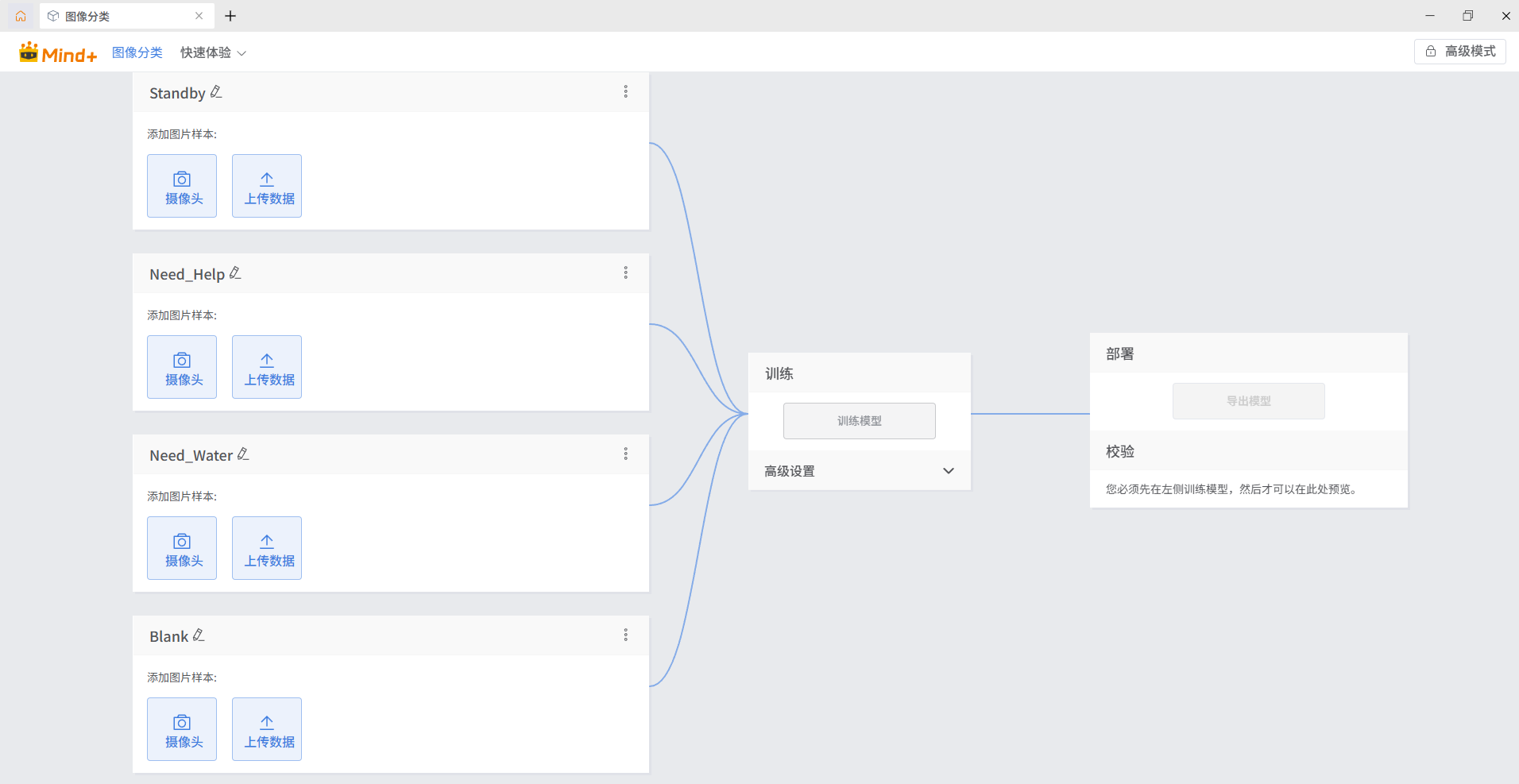
Task: Close the 图像分类 tab
Action: point(199,16)
